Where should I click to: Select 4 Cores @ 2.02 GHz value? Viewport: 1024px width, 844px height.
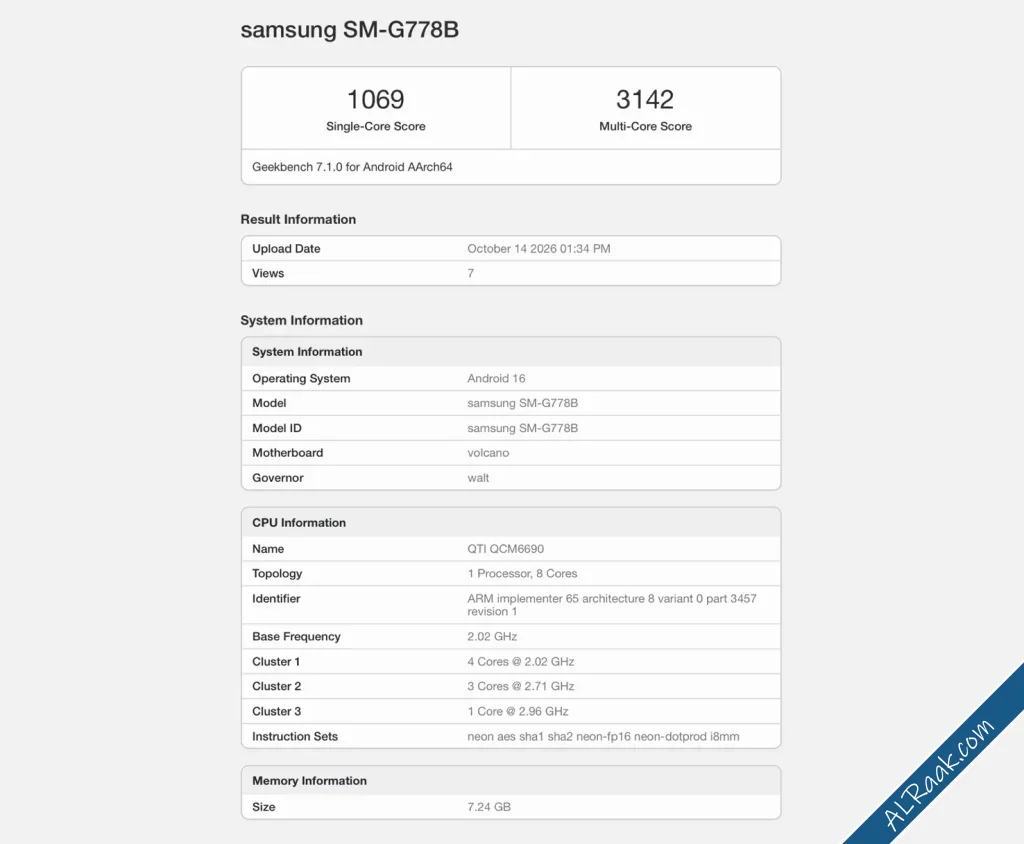[x=520, y=662]
